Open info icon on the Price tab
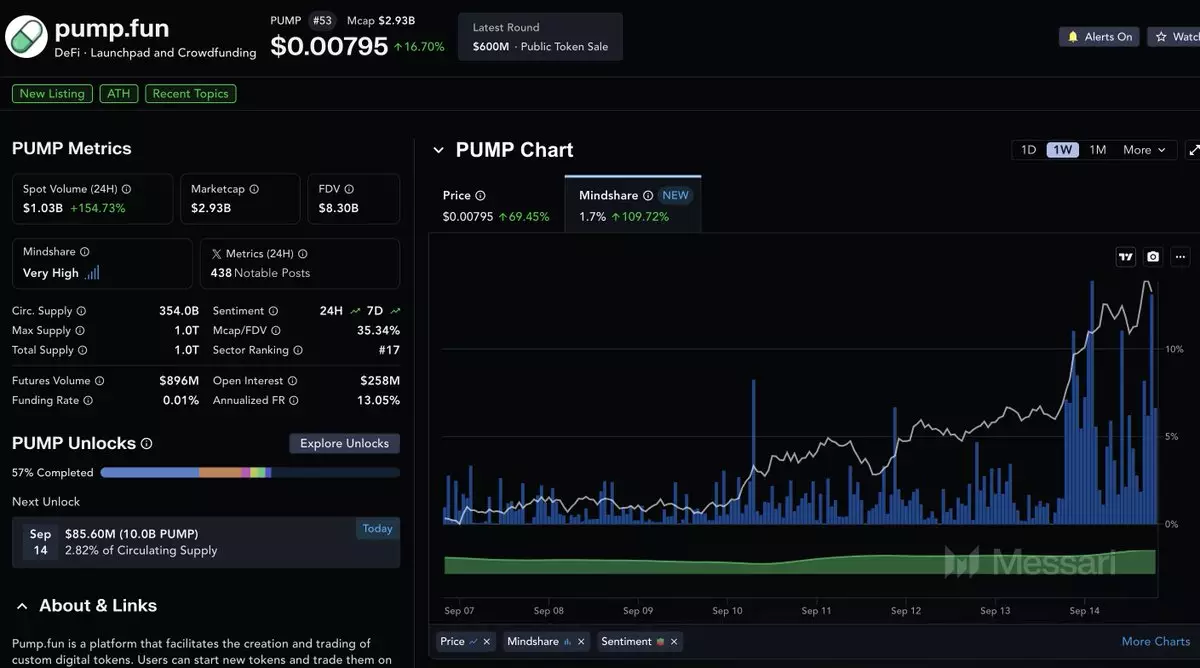1200x668 pixels. click(x=480, y=196)
